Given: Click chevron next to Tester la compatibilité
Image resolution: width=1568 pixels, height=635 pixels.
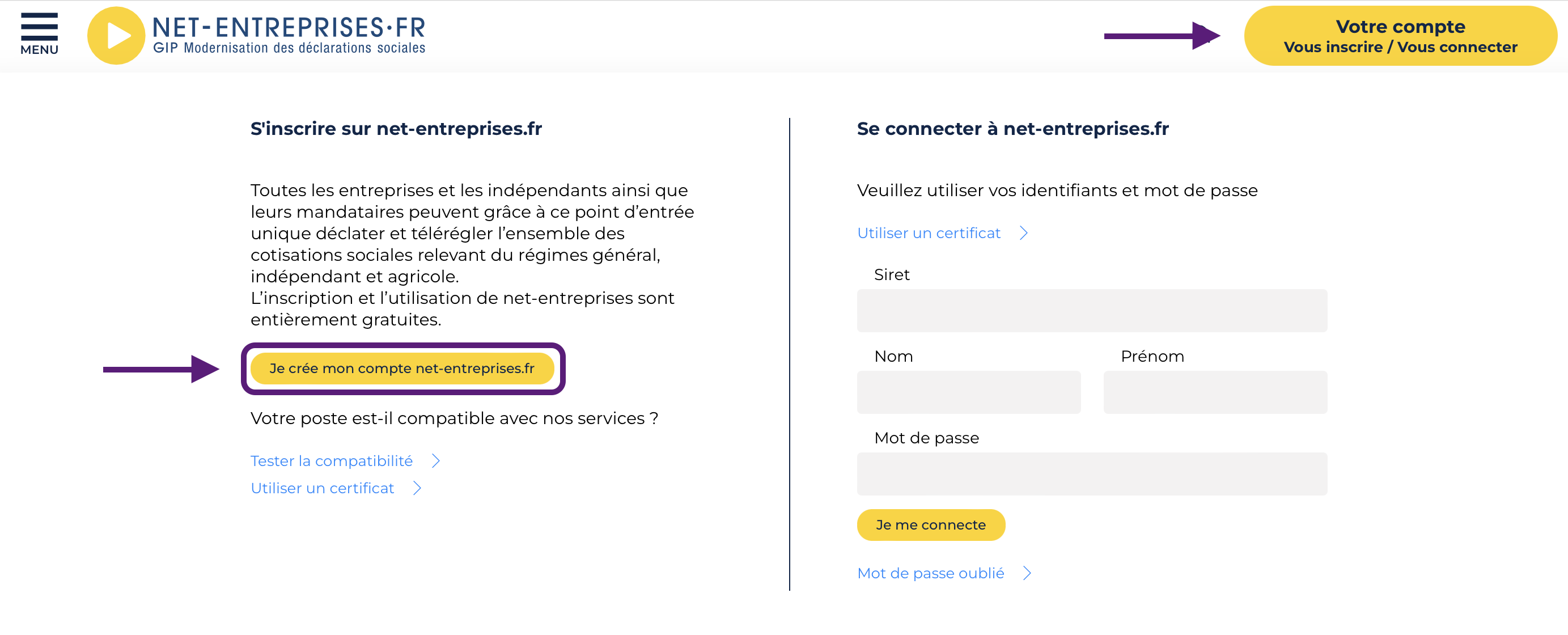Looking at the screenshot, I should click(x=436, y=461).
